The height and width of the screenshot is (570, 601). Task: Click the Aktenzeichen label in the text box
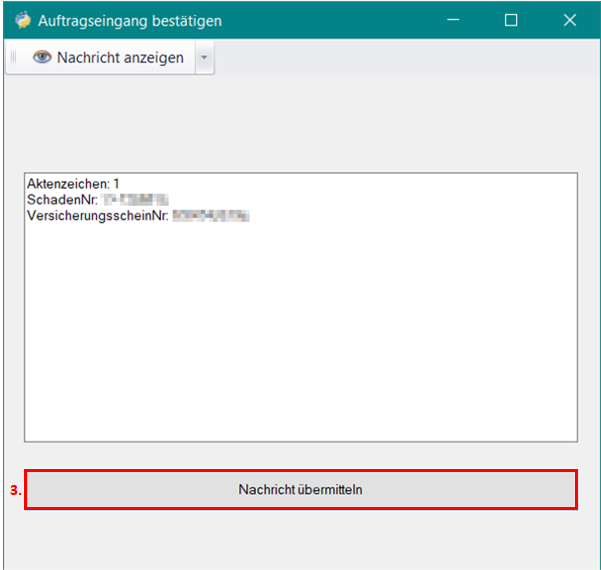(67, 185)
